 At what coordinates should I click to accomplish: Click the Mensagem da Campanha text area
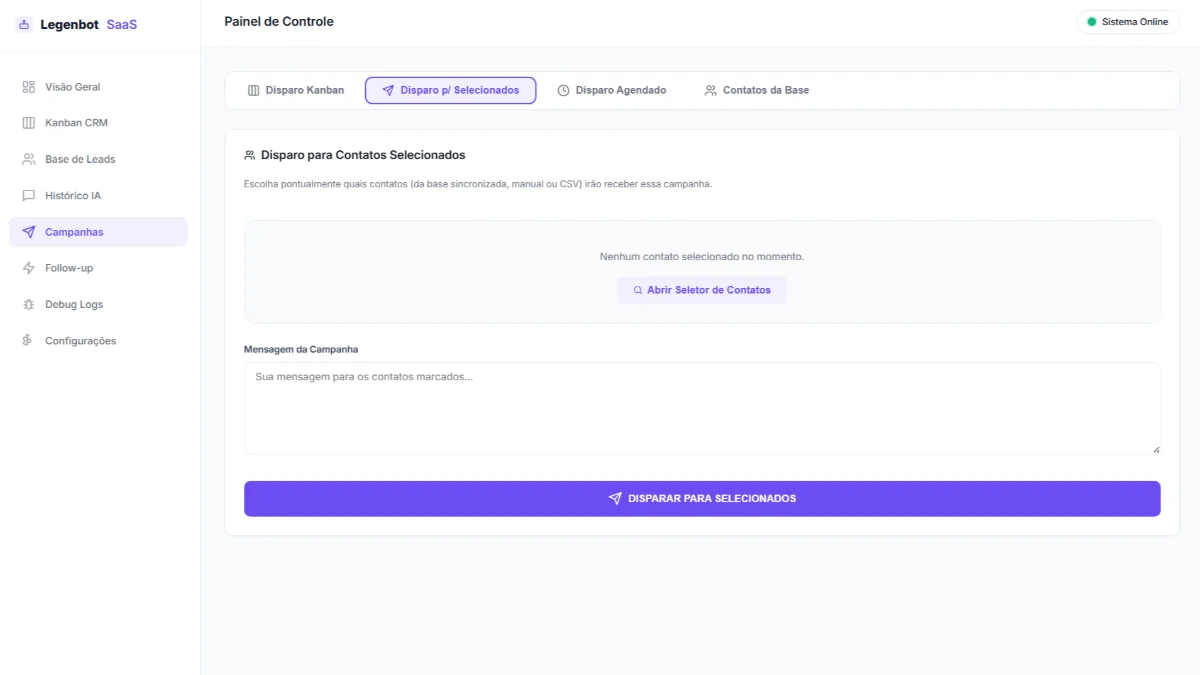click(702, 407)
